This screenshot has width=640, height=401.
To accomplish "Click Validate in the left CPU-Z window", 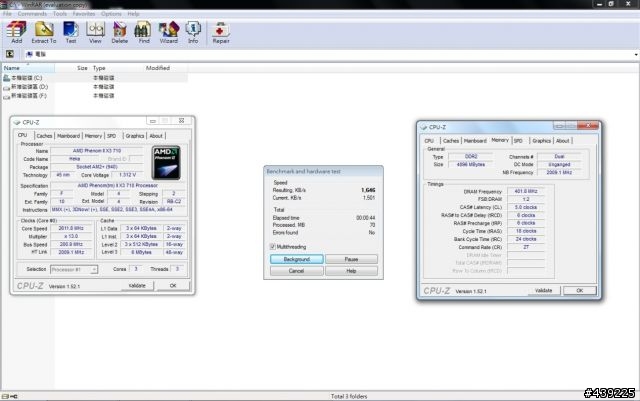I will click(137, 286).
